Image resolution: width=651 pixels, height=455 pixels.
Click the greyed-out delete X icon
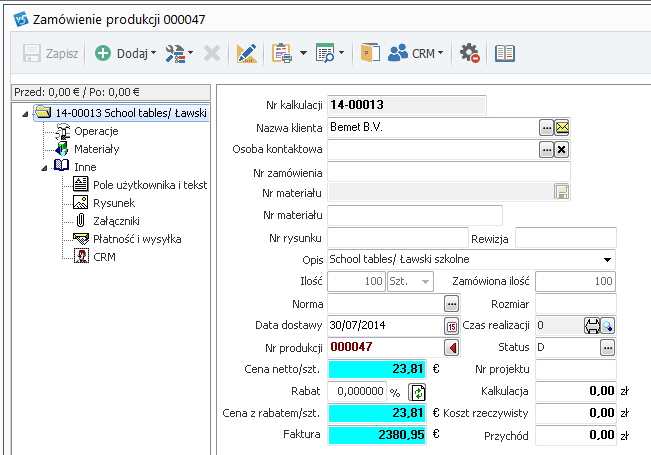click(212, 54)
